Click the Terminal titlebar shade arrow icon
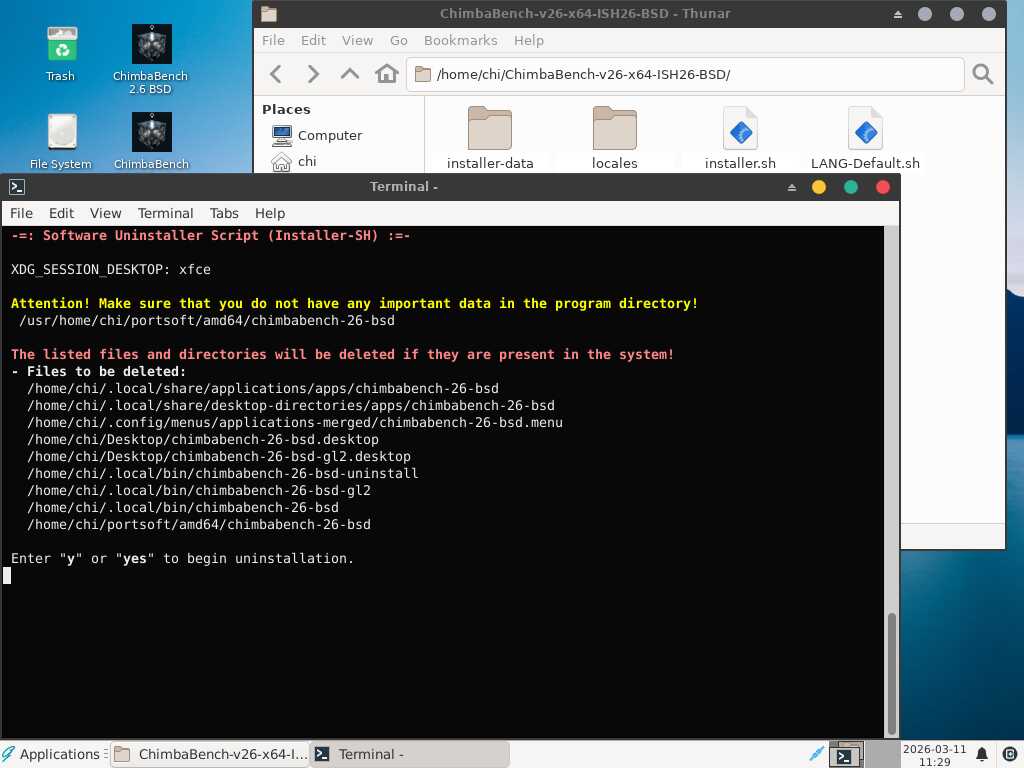The height and width of the screenshot is (768, 1024). tap(792, 187)
